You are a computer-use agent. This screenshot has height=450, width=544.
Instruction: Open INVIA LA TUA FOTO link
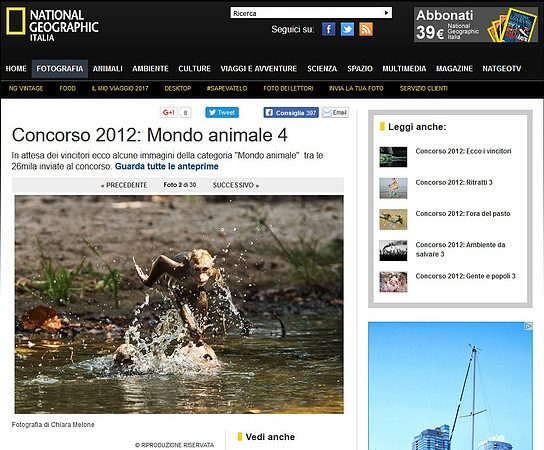coord(356,88)
